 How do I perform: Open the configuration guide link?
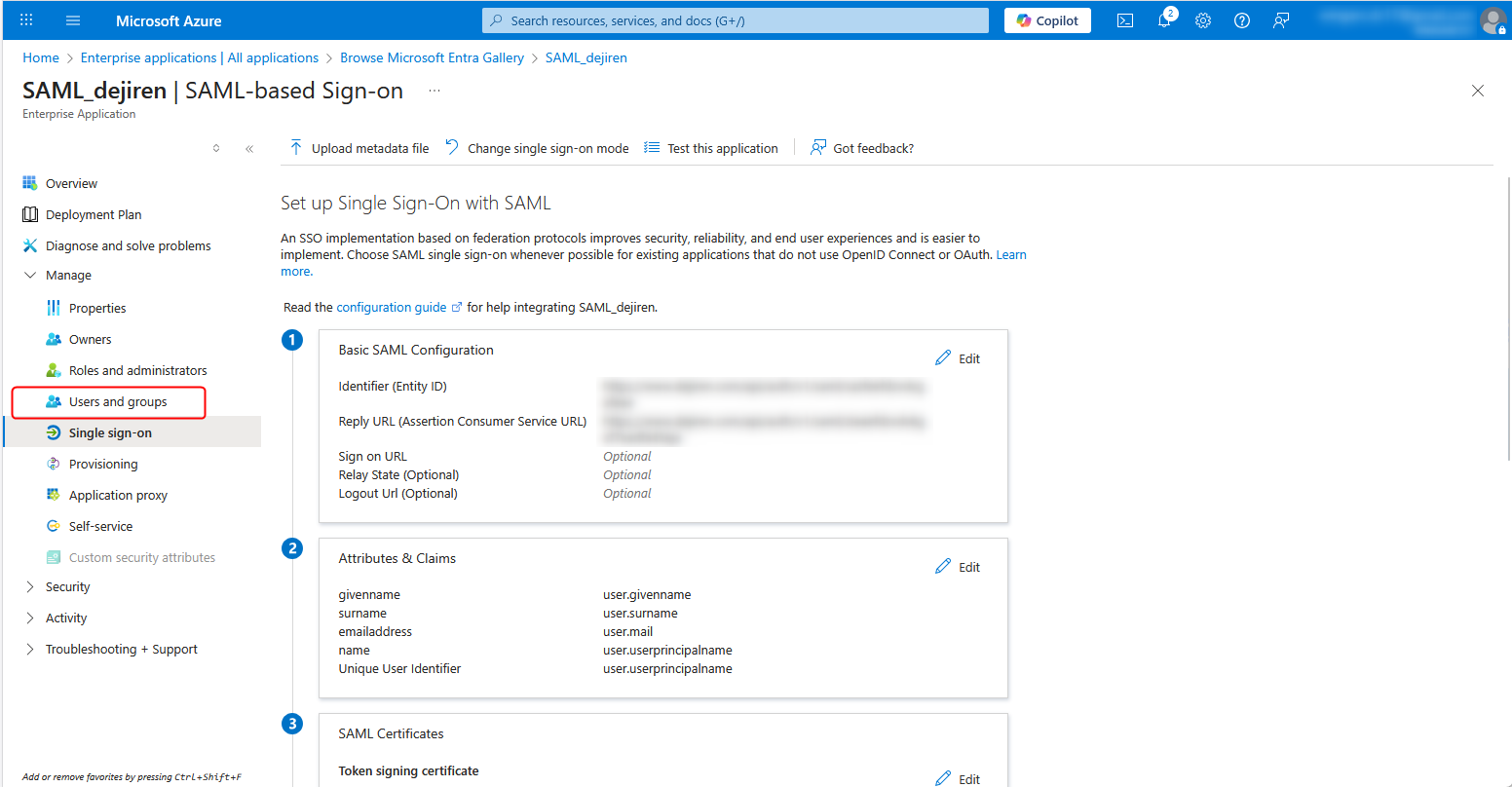coord(392,307)
